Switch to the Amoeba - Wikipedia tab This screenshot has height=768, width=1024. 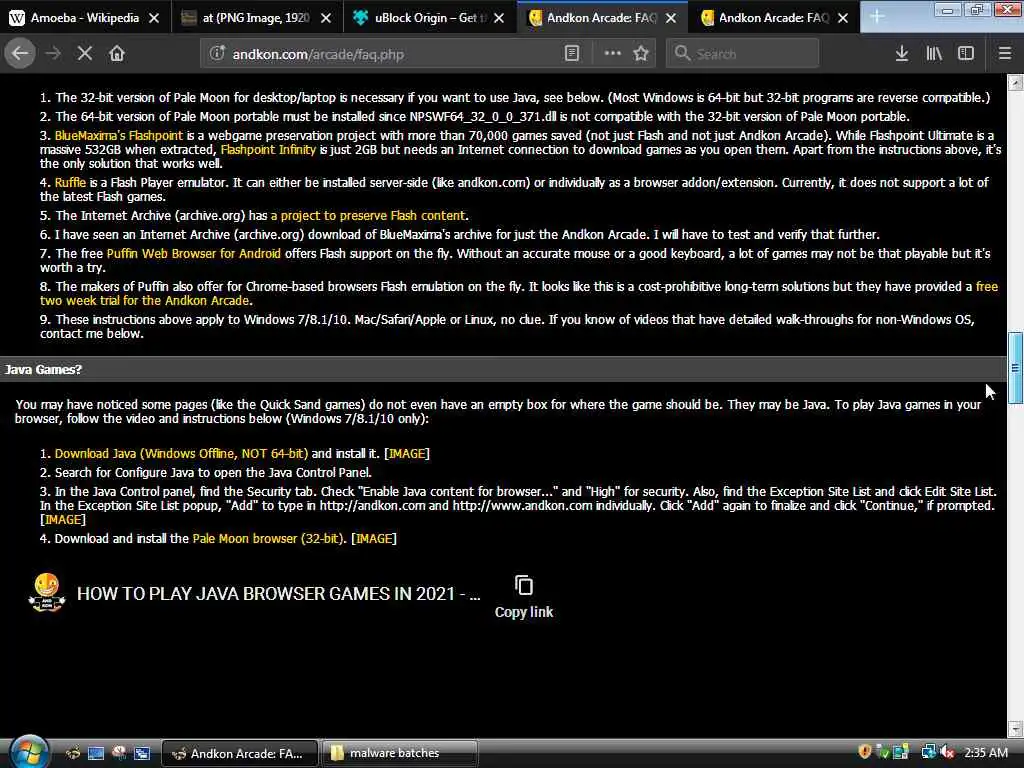coord(85,18)
